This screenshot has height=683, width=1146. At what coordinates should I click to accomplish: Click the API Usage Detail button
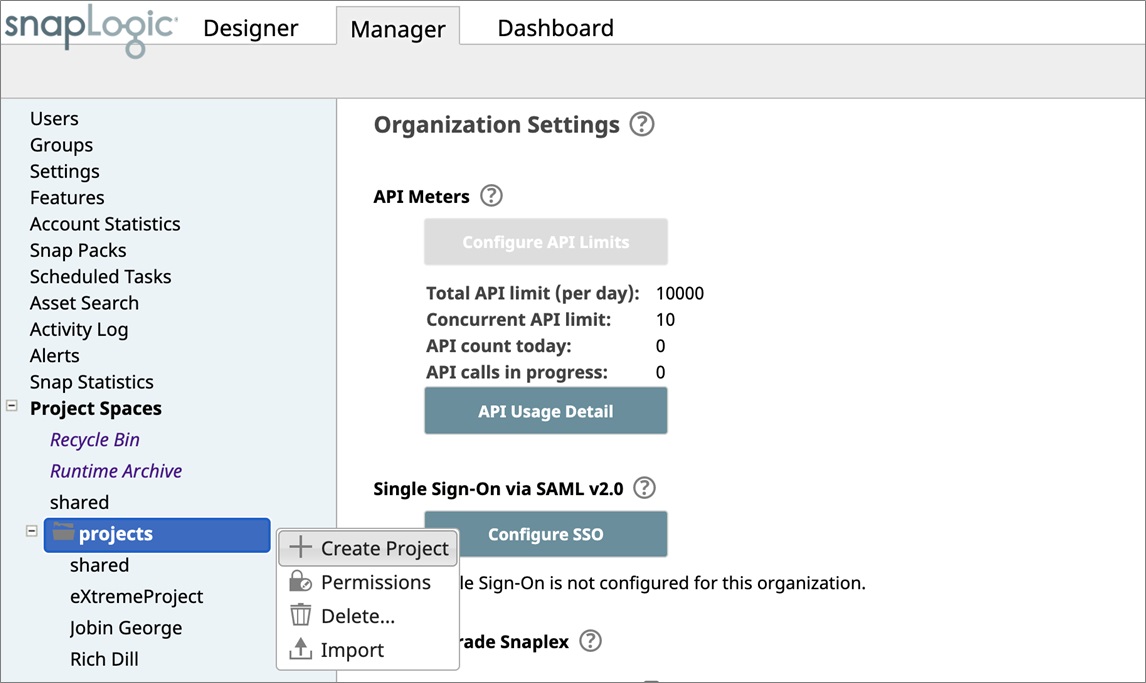point(545,411)
